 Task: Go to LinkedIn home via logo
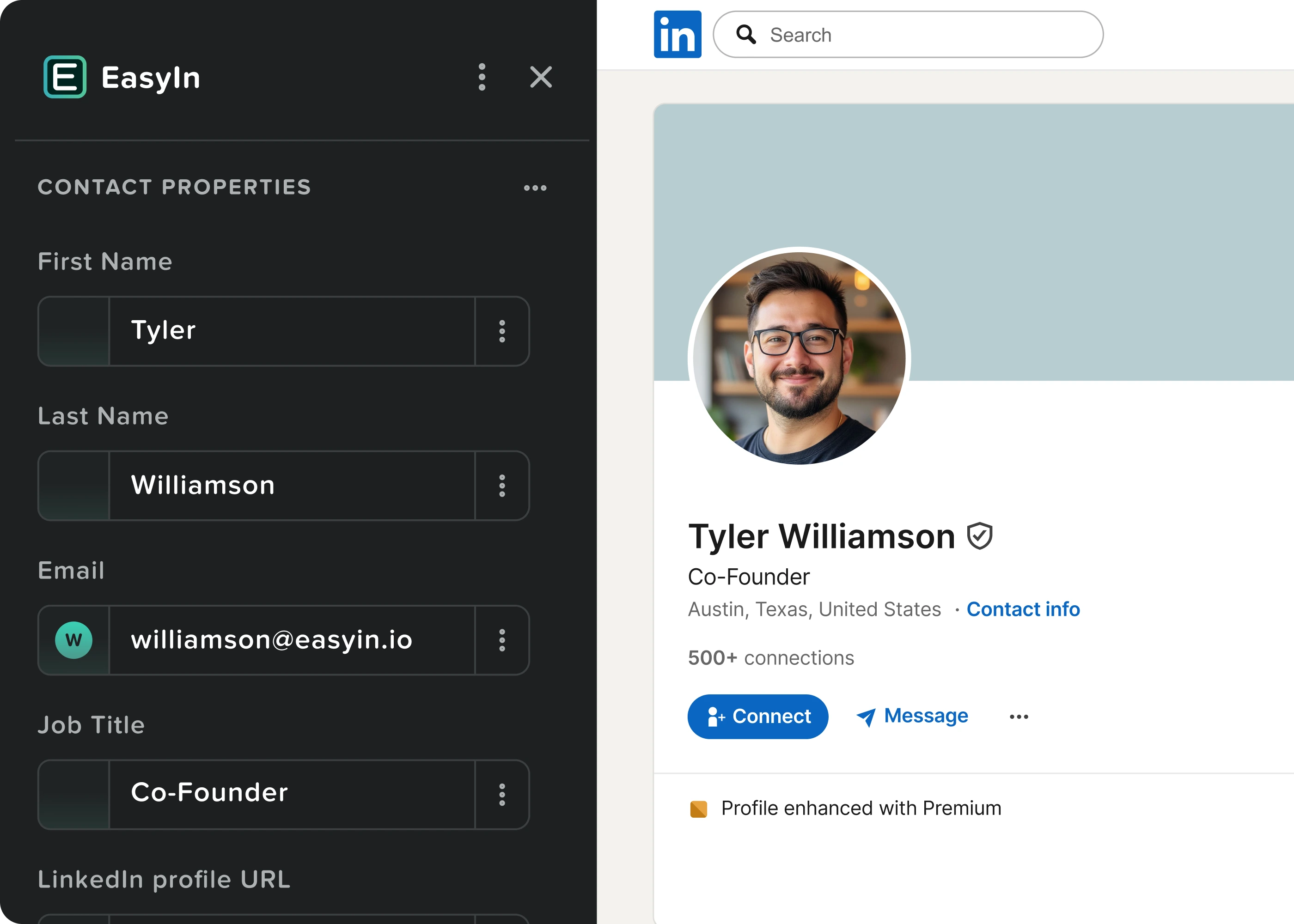(677, 34)
